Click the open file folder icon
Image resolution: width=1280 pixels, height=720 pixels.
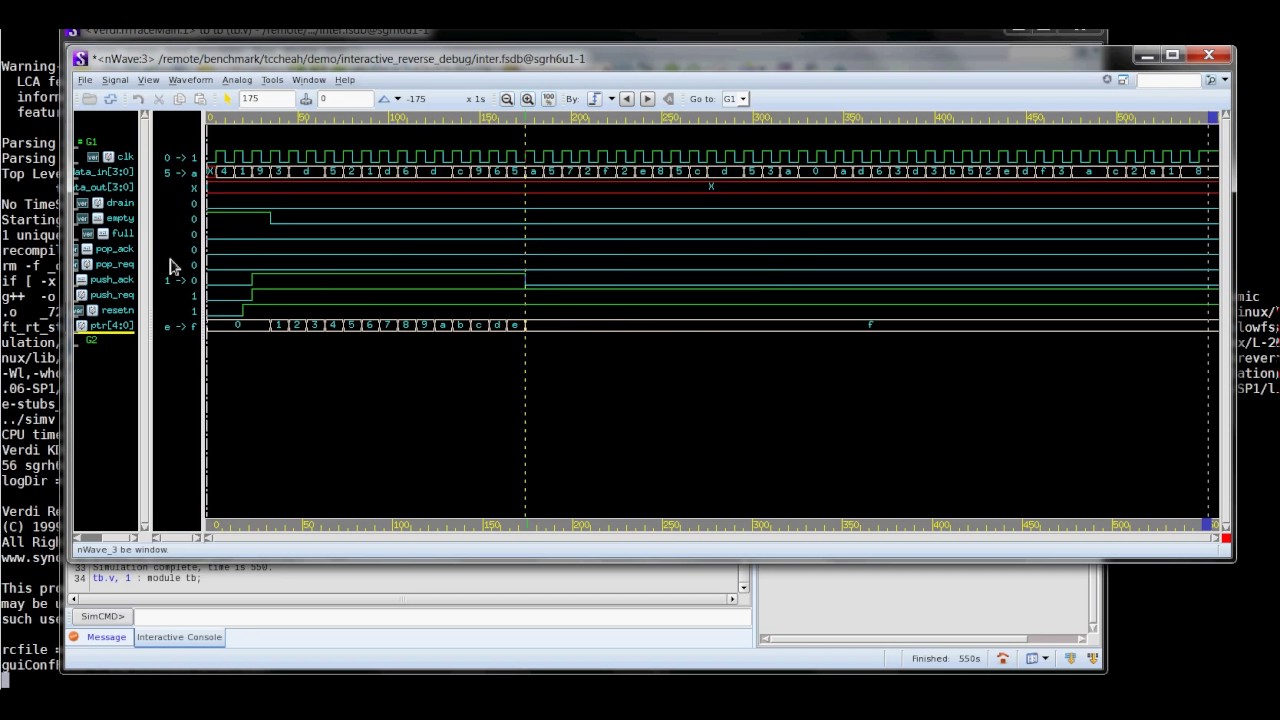[x=89, y=99]
